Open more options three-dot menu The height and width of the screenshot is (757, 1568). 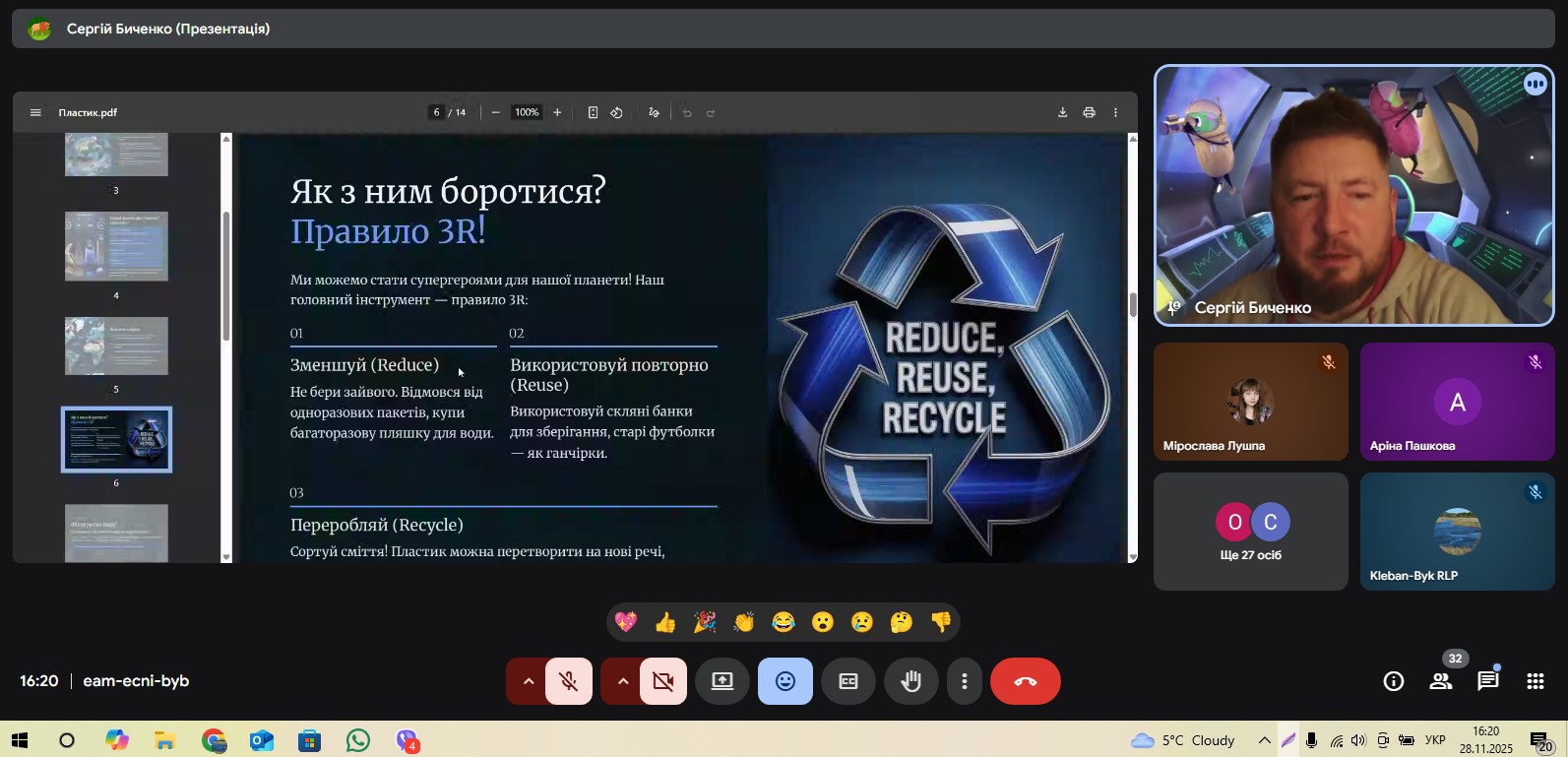click(965, 681)
